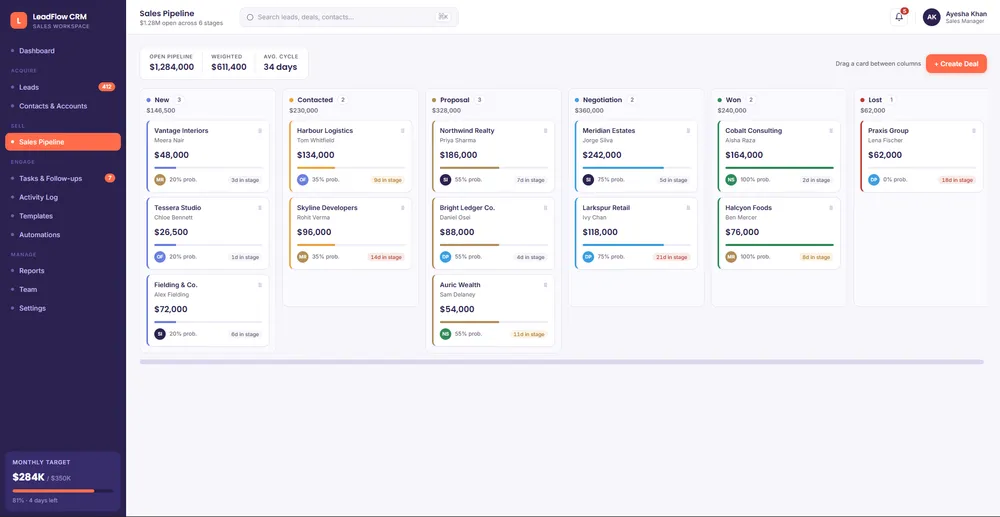Click probability bar on Meridian Estates card

(x=635, y=168)
